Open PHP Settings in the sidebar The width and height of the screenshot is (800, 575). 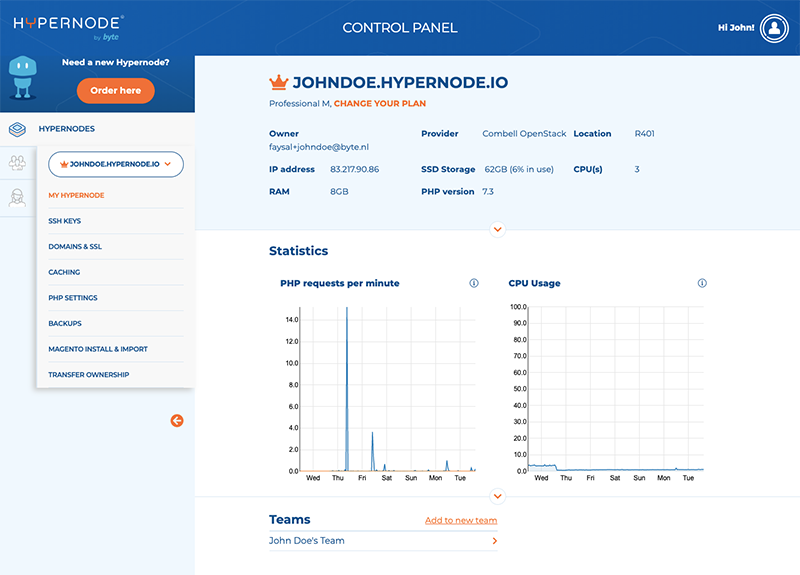(x=73, y=298)
